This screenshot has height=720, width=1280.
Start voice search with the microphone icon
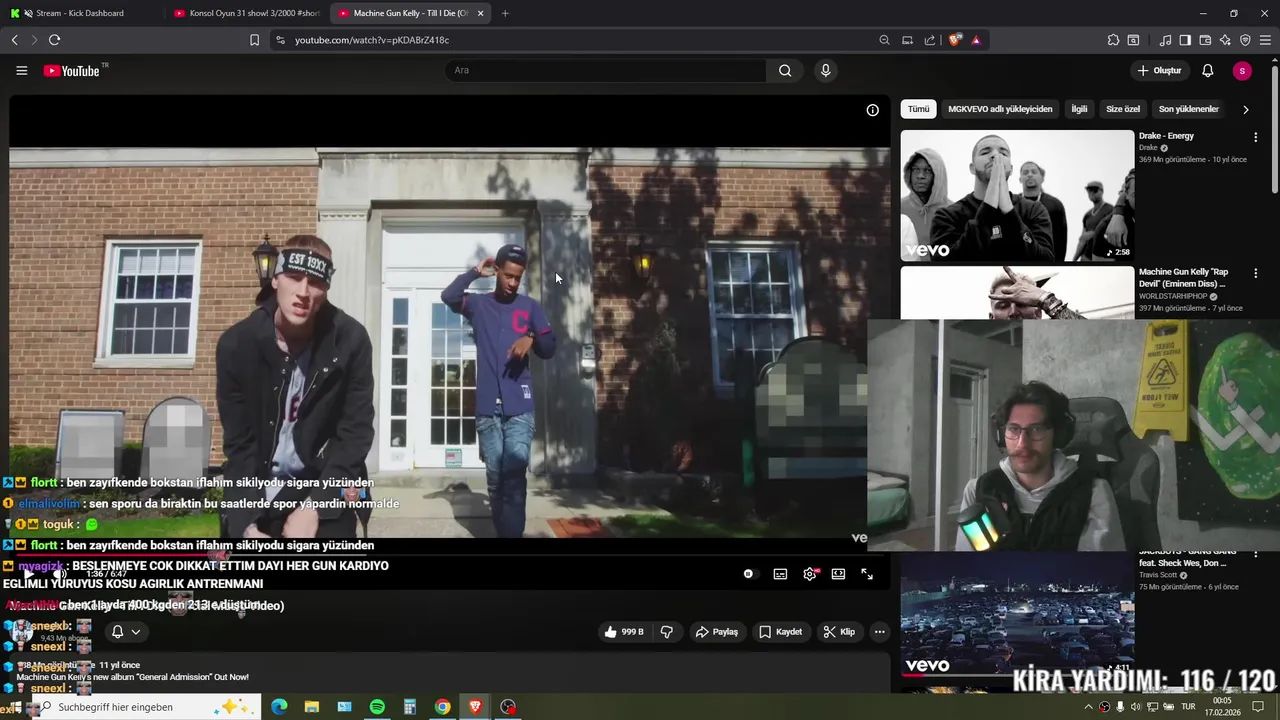click(825, 70)
